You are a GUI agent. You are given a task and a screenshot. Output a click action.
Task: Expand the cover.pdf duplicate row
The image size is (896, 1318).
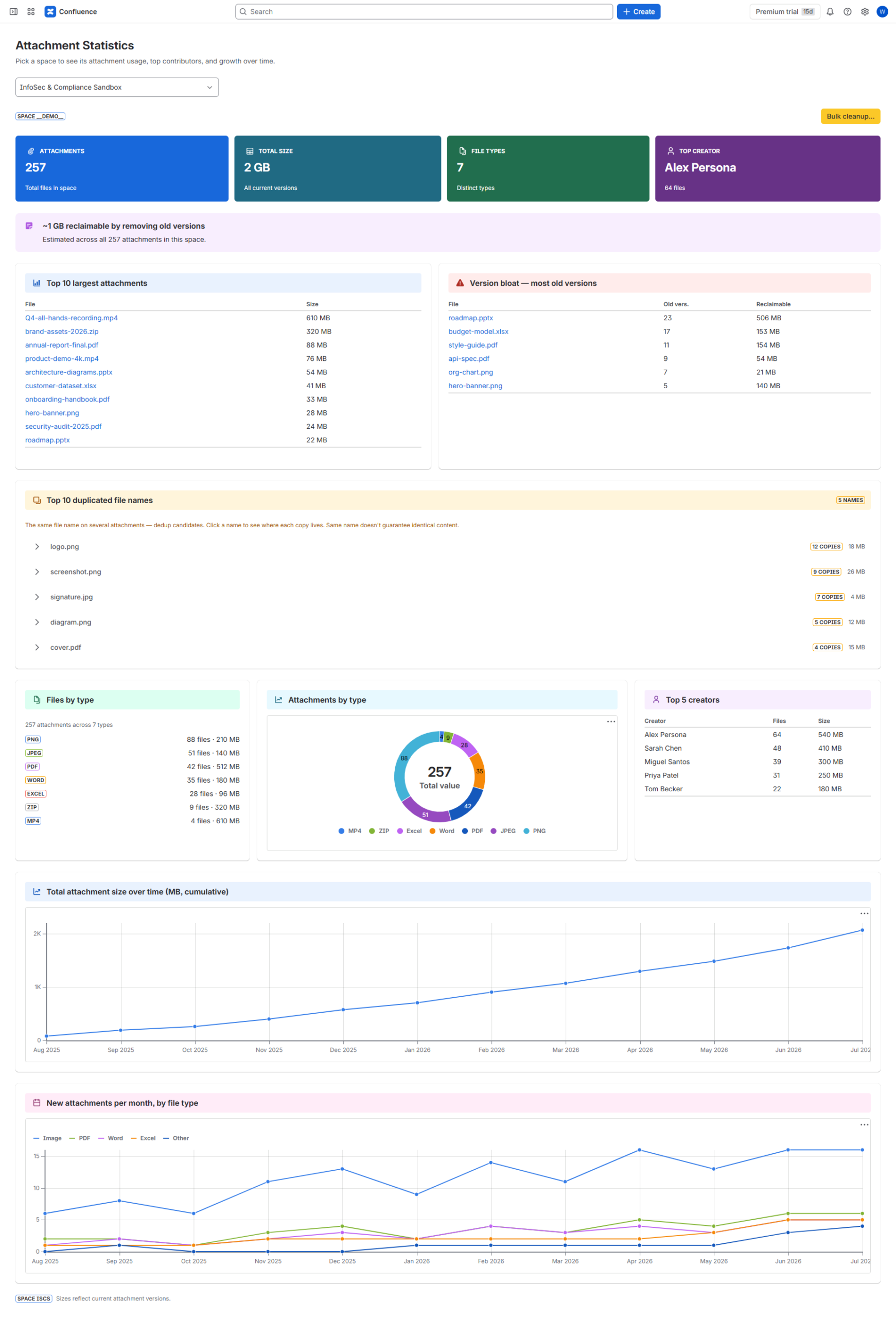pyautogui.click(x=448, y=647)
